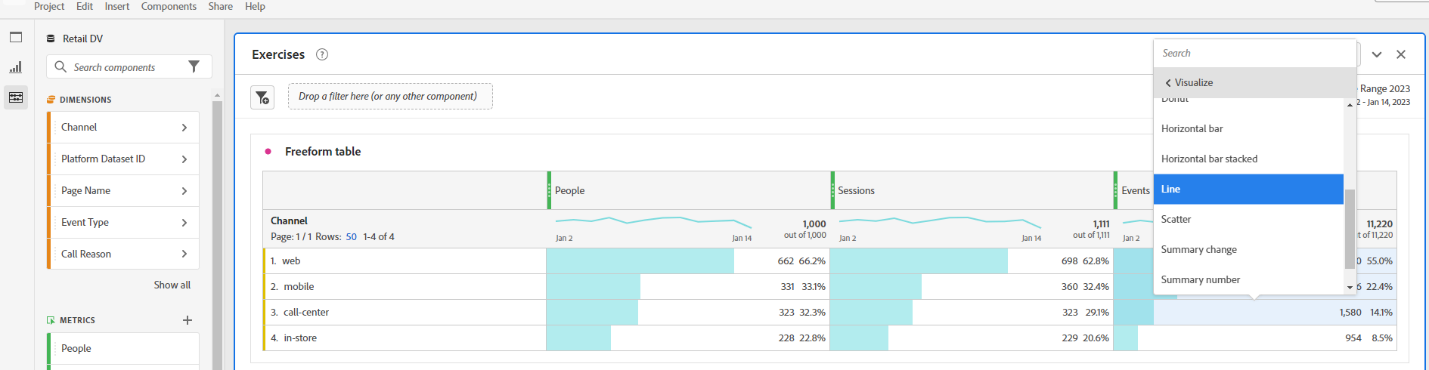
Task: Select Summary number visualization
Action: 1248,280
